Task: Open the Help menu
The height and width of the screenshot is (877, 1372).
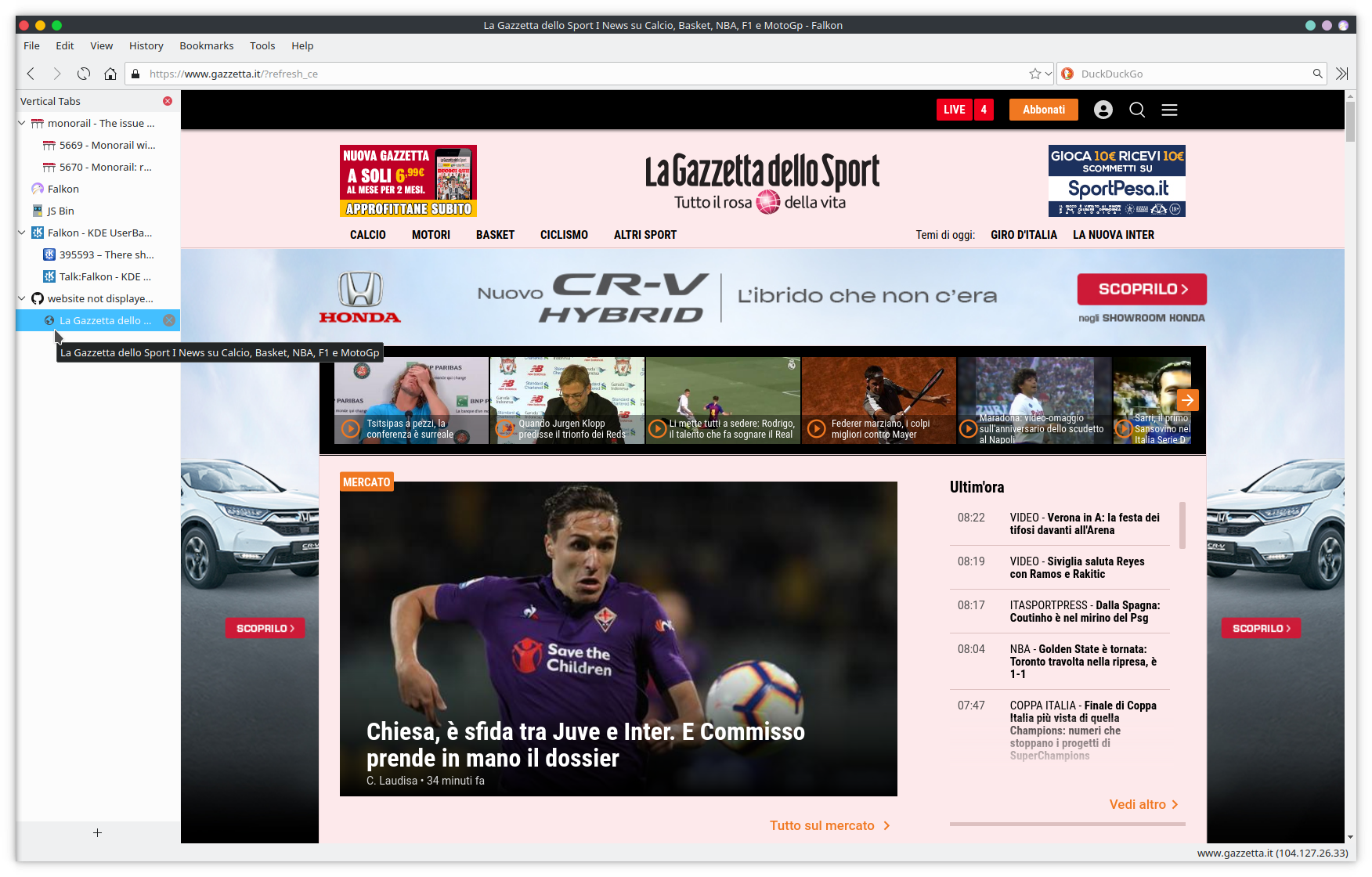Action: 302,45
